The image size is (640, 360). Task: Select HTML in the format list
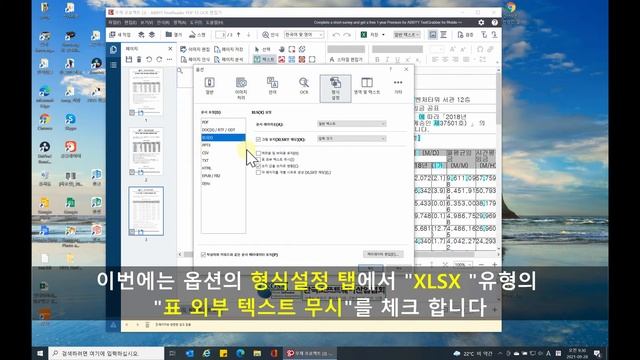tap(223, 168)
